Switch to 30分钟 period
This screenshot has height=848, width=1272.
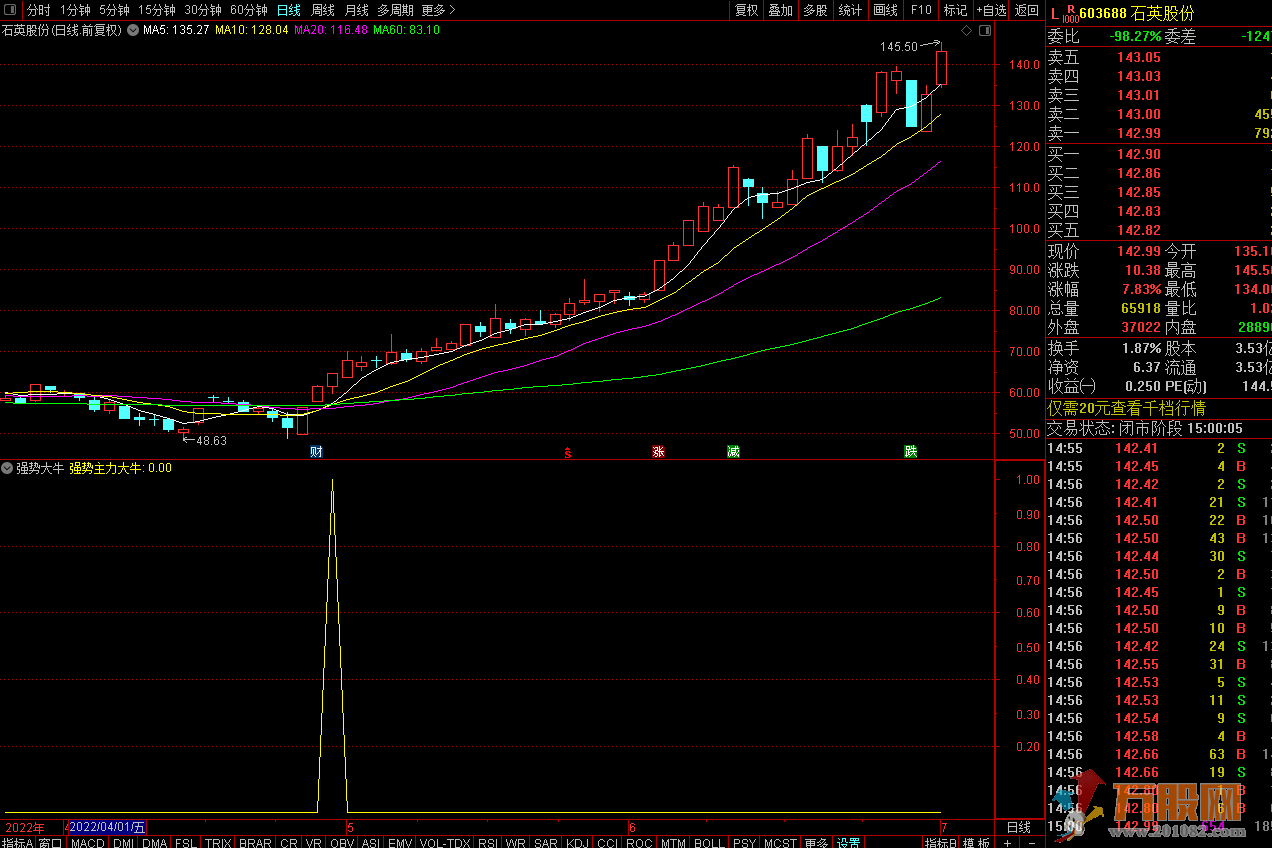point(203,10)
